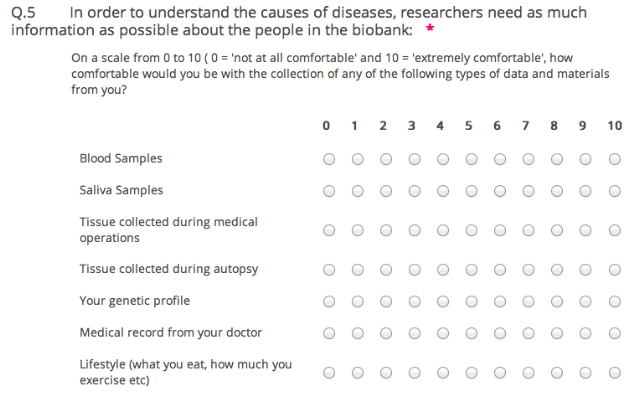The image size is (640, 397).
Task: Choose 1 for your genetic profile
Action: click(358, 302)
